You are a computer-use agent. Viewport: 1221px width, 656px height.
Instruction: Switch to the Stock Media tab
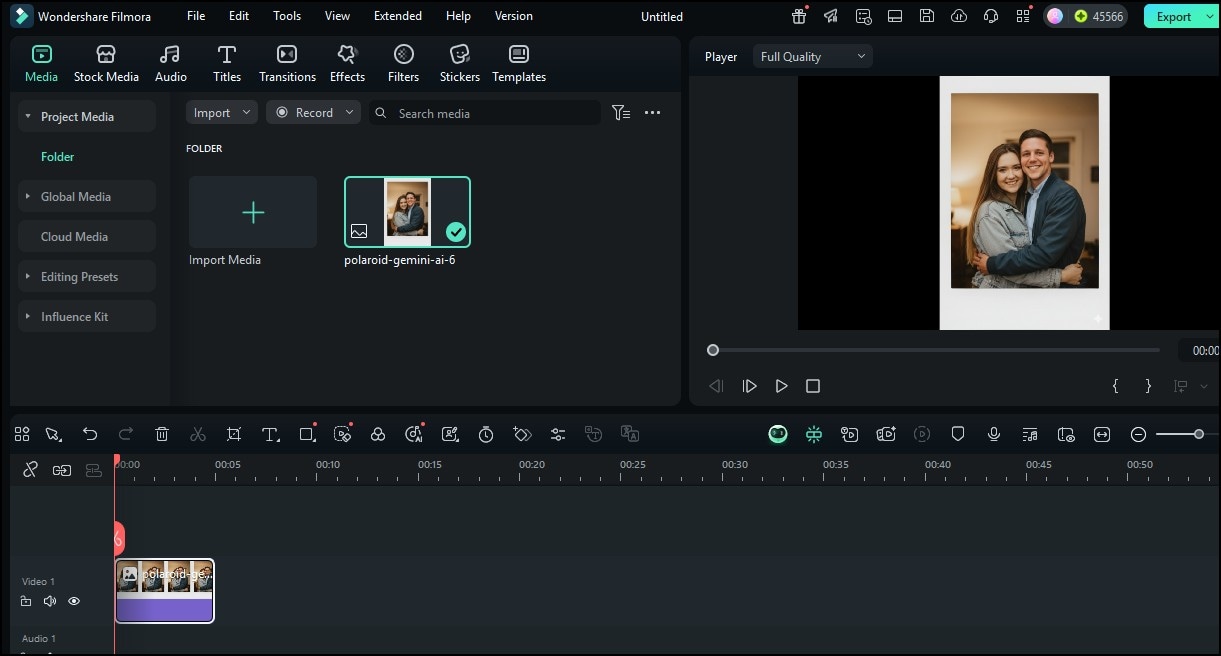pos(106,62)
